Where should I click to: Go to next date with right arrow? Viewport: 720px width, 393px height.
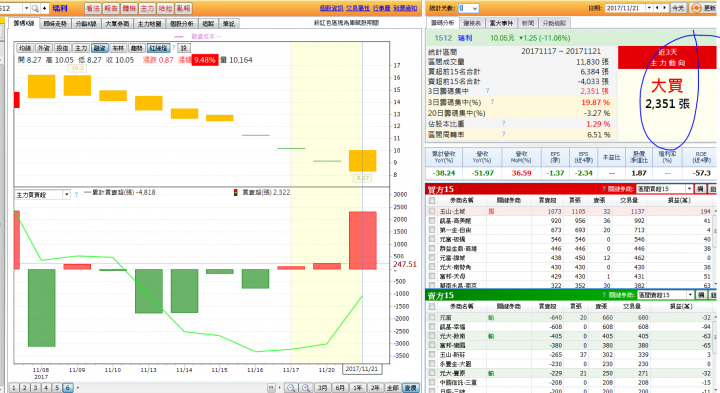coord(664,8)
